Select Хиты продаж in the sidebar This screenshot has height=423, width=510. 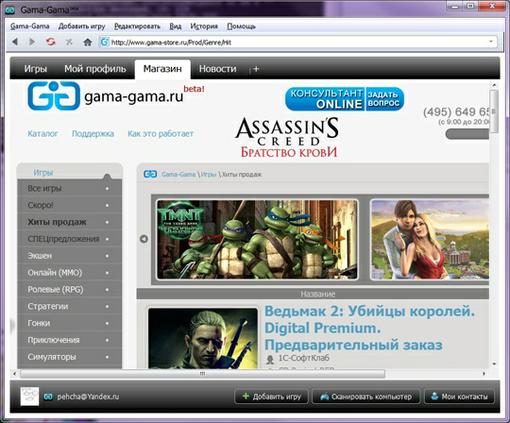[70, 222]
